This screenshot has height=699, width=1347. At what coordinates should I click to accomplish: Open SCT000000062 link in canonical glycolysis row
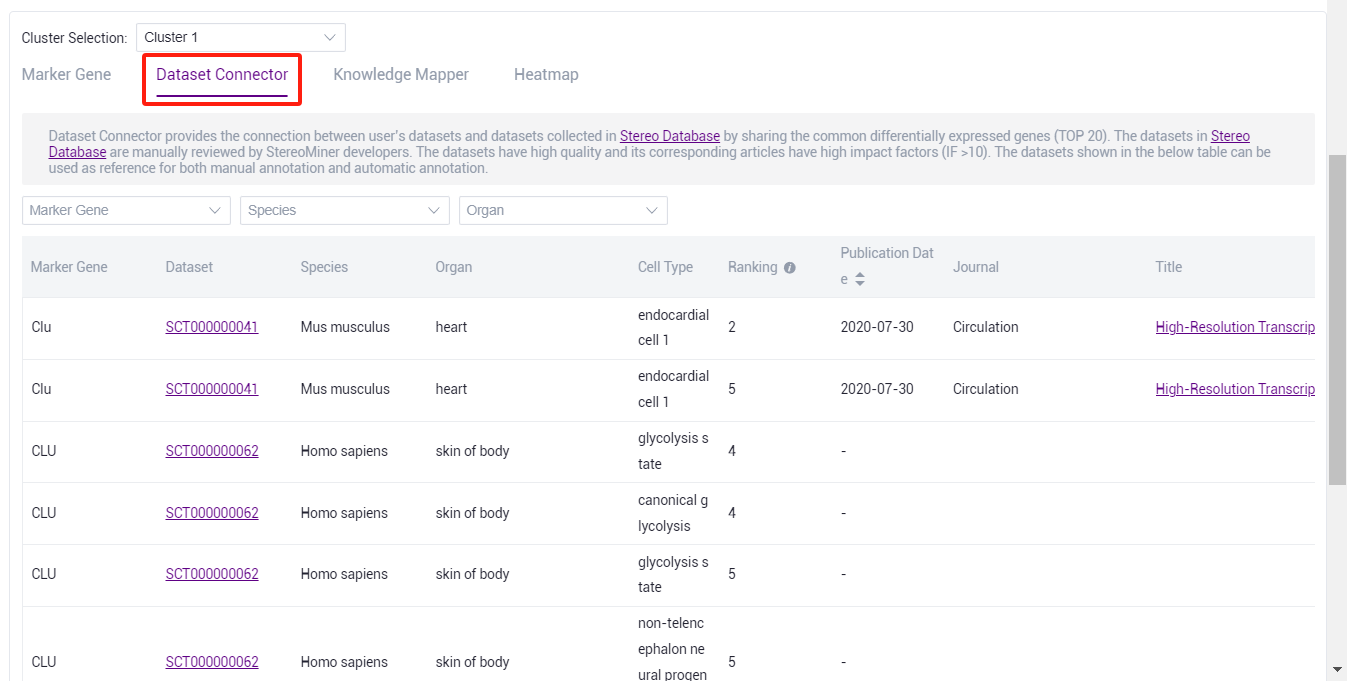point(212,513)
